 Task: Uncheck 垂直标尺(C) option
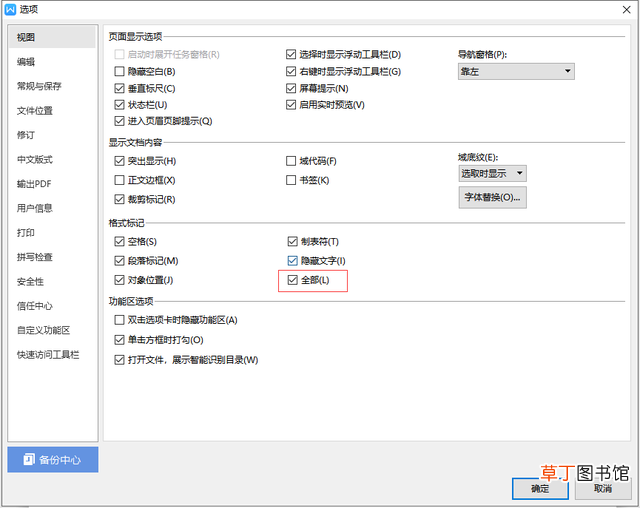click(119, 89)
